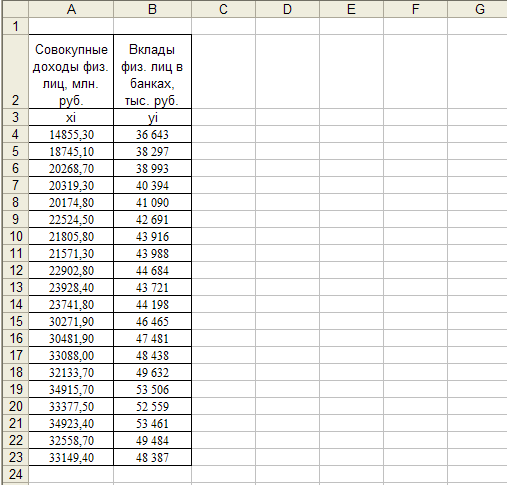Select row header 23

(x=15, y=457)
